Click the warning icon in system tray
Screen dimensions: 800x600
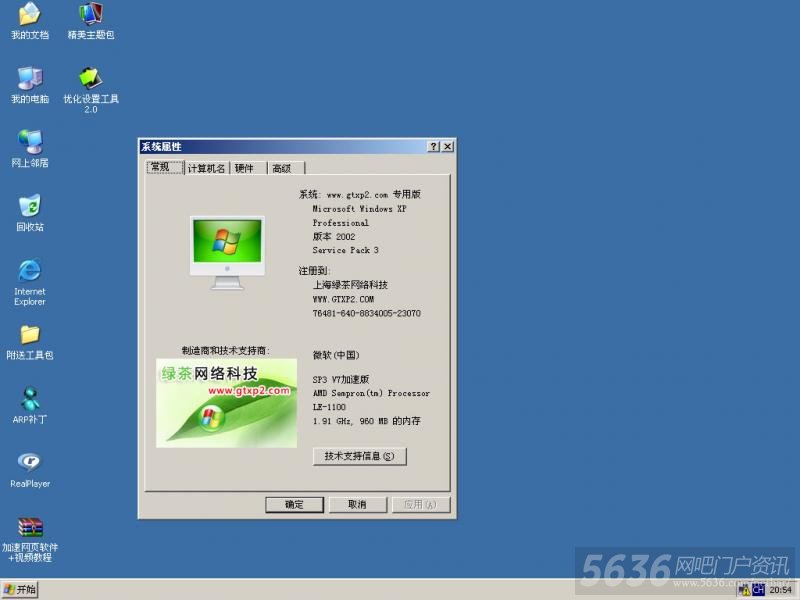pyautogui.click(x=744, y=590)
